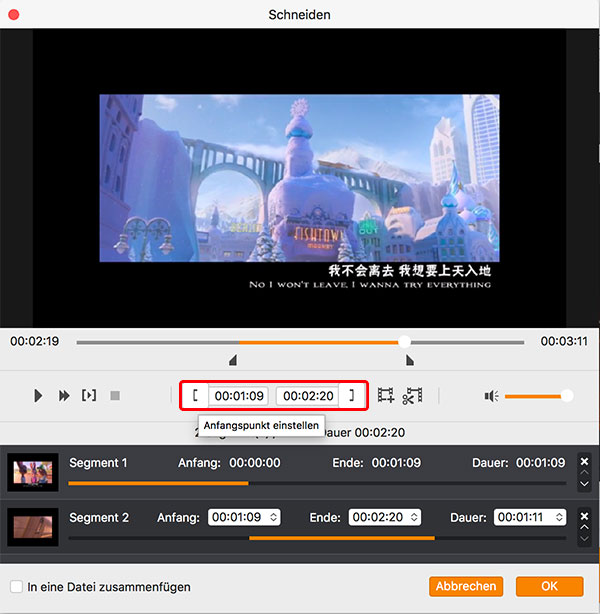600x614 pixels.
Task: Click the 'Segment 1' label
Action: [x=98, y=463]
